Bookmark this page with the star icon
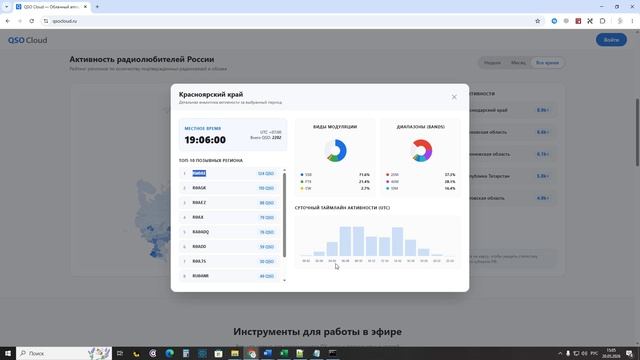 (x=538, y=21)
